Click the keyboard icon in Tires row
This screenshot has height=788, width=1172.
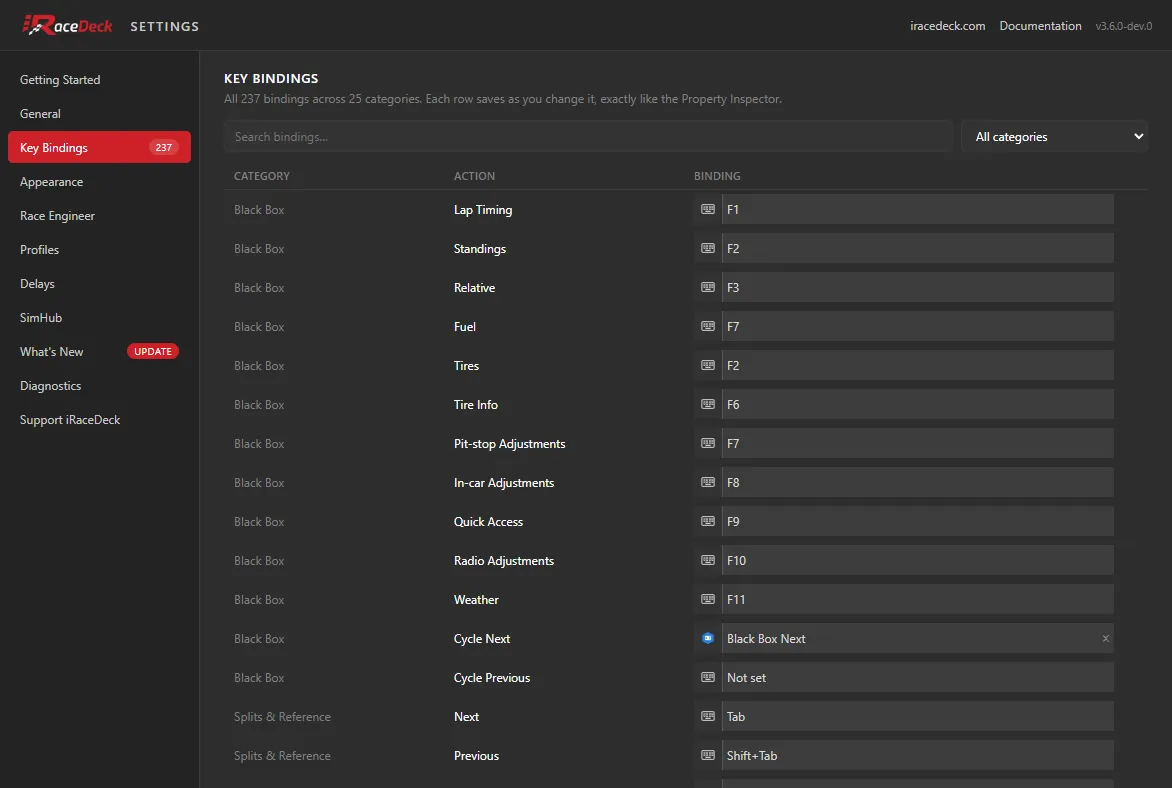(707, 365)
